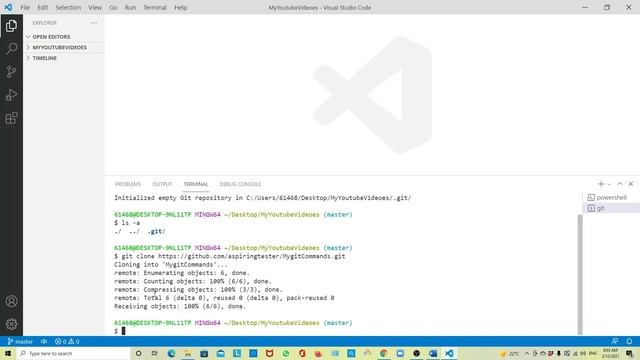Switch to the PROBLEMS panel tab
The image size is (640, 360).
pos(128,184)
